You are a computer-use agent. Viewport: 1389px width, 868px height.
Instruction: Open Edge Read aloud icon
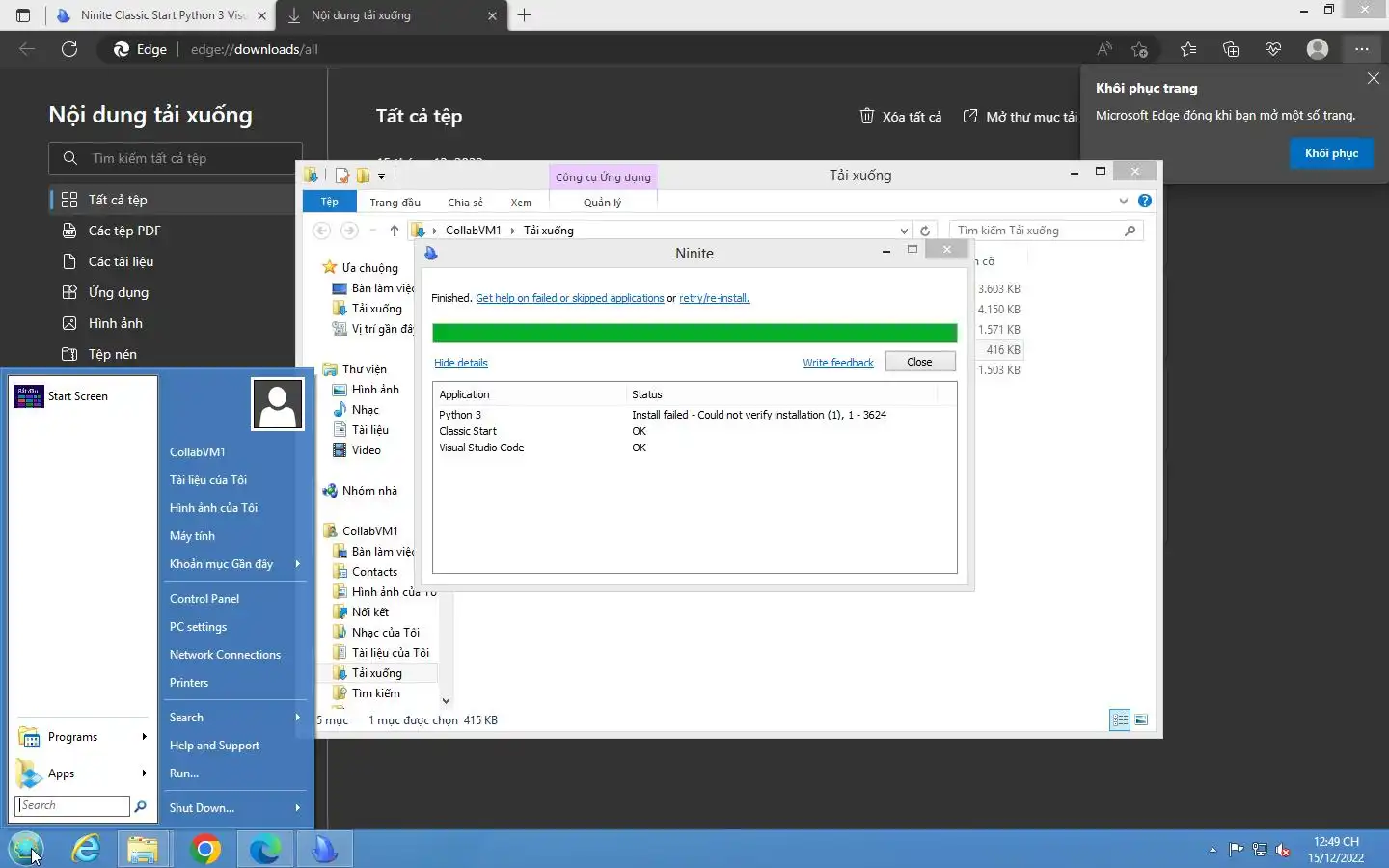coord(1104,49)
